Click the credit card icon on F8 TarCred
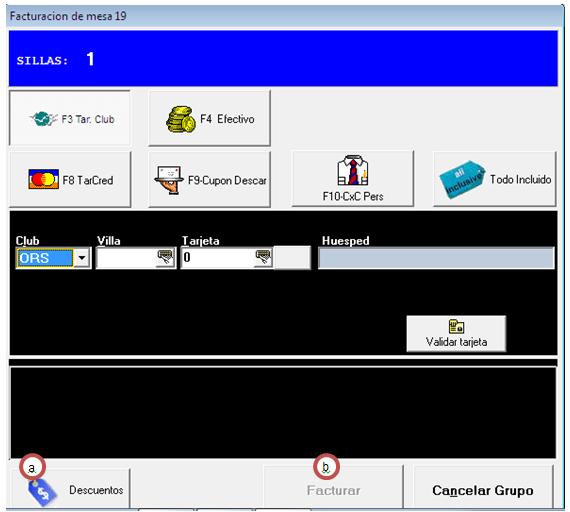 tap(44, 179)
